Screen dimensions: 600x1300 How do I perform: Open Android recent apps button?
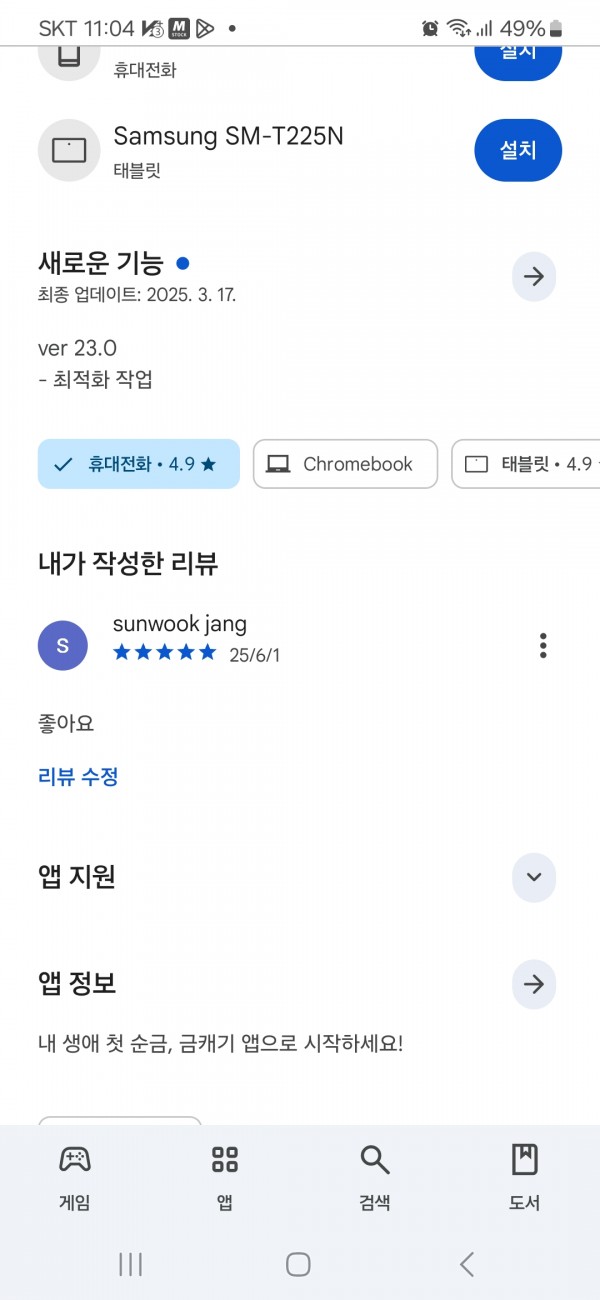point(130,1264)
